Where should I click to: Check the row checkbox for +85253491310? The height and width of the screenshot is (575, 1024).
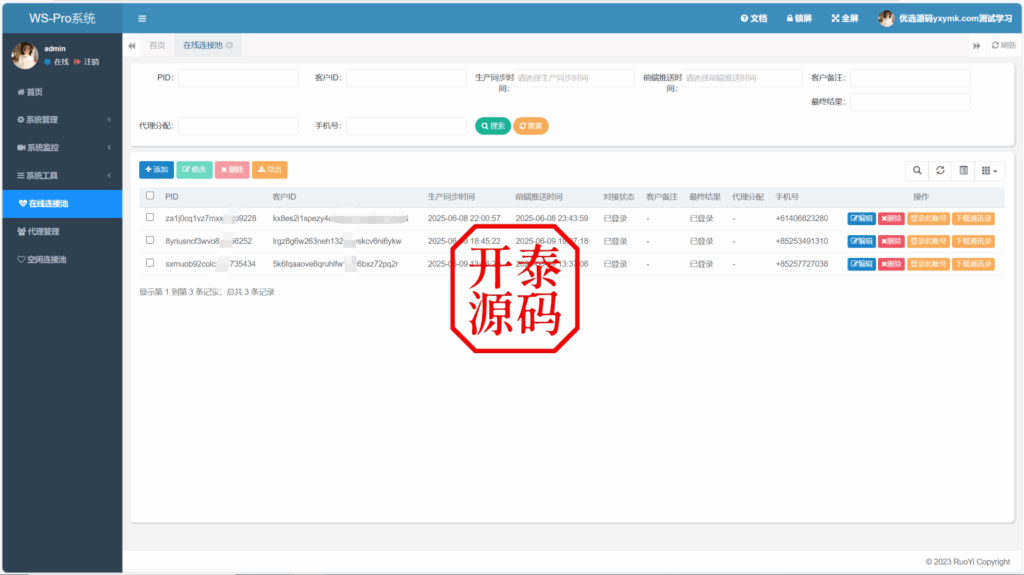(x=150, y=240)
